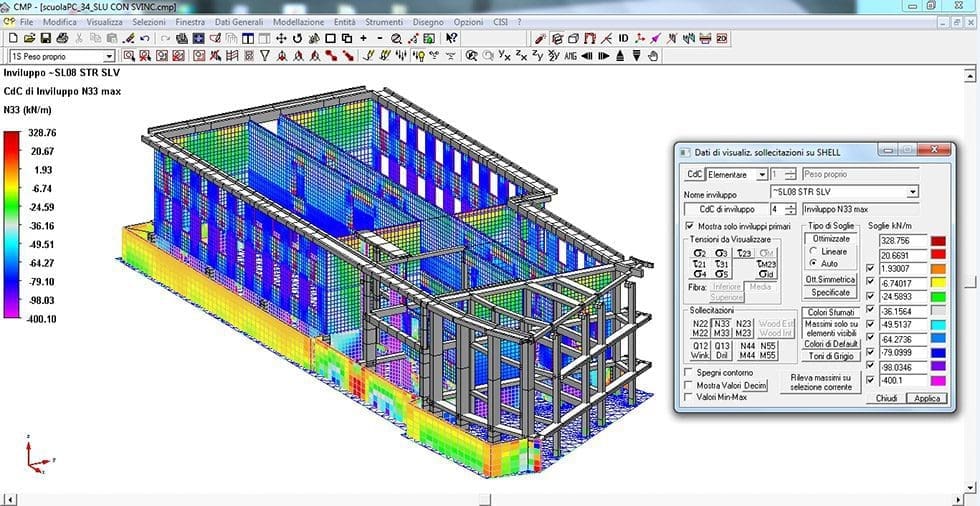This screenshot has width=980, height=506.
Task: Click the zoom in plus icon
Action: (x=363, y=38)
